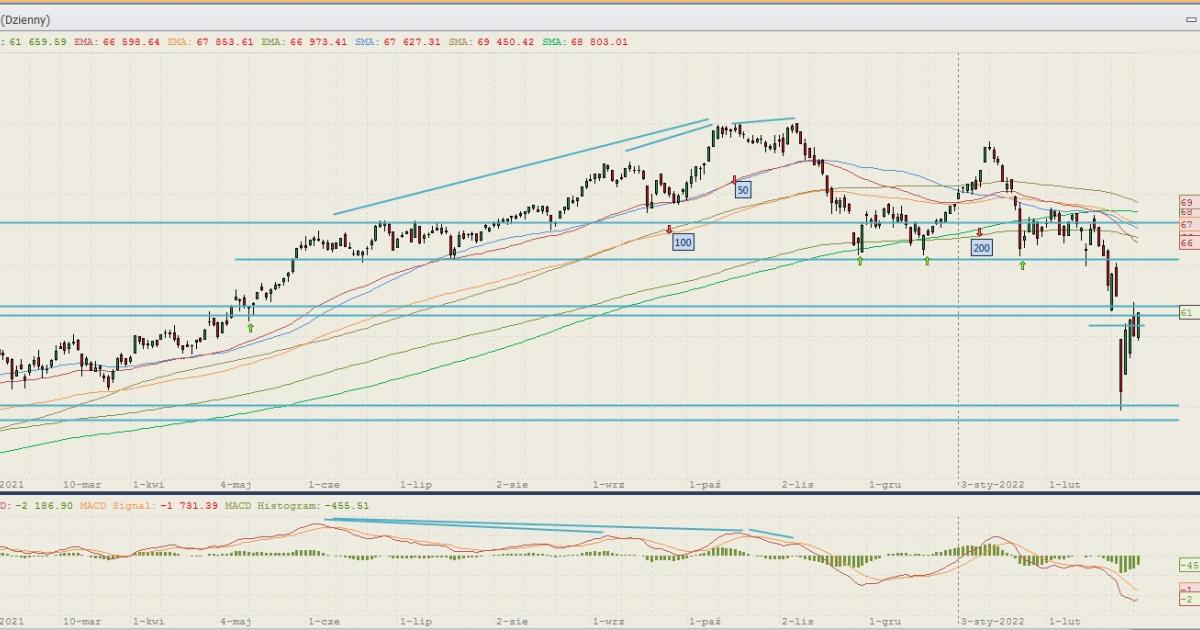The width and height of the screenshot is (1200, 630).
Task: Click the MACD Signal legend label
Action: pos(146,506)
